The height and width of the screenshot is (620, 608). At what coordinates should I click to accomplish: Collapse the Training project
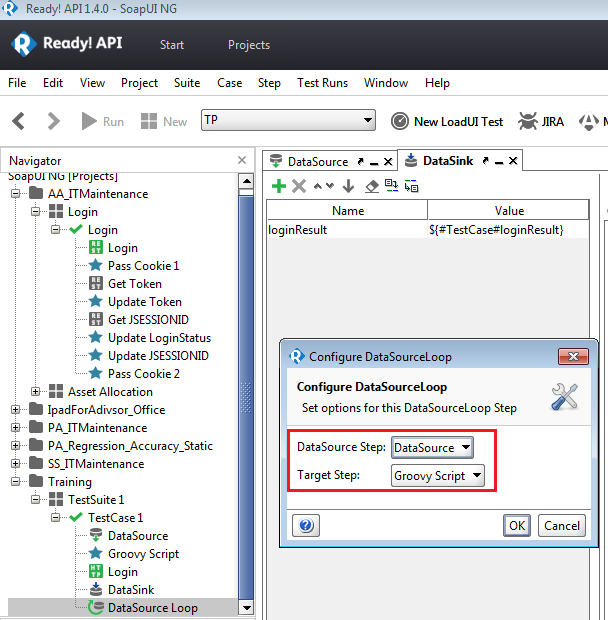pyautogui.click(x=15, y=482)
